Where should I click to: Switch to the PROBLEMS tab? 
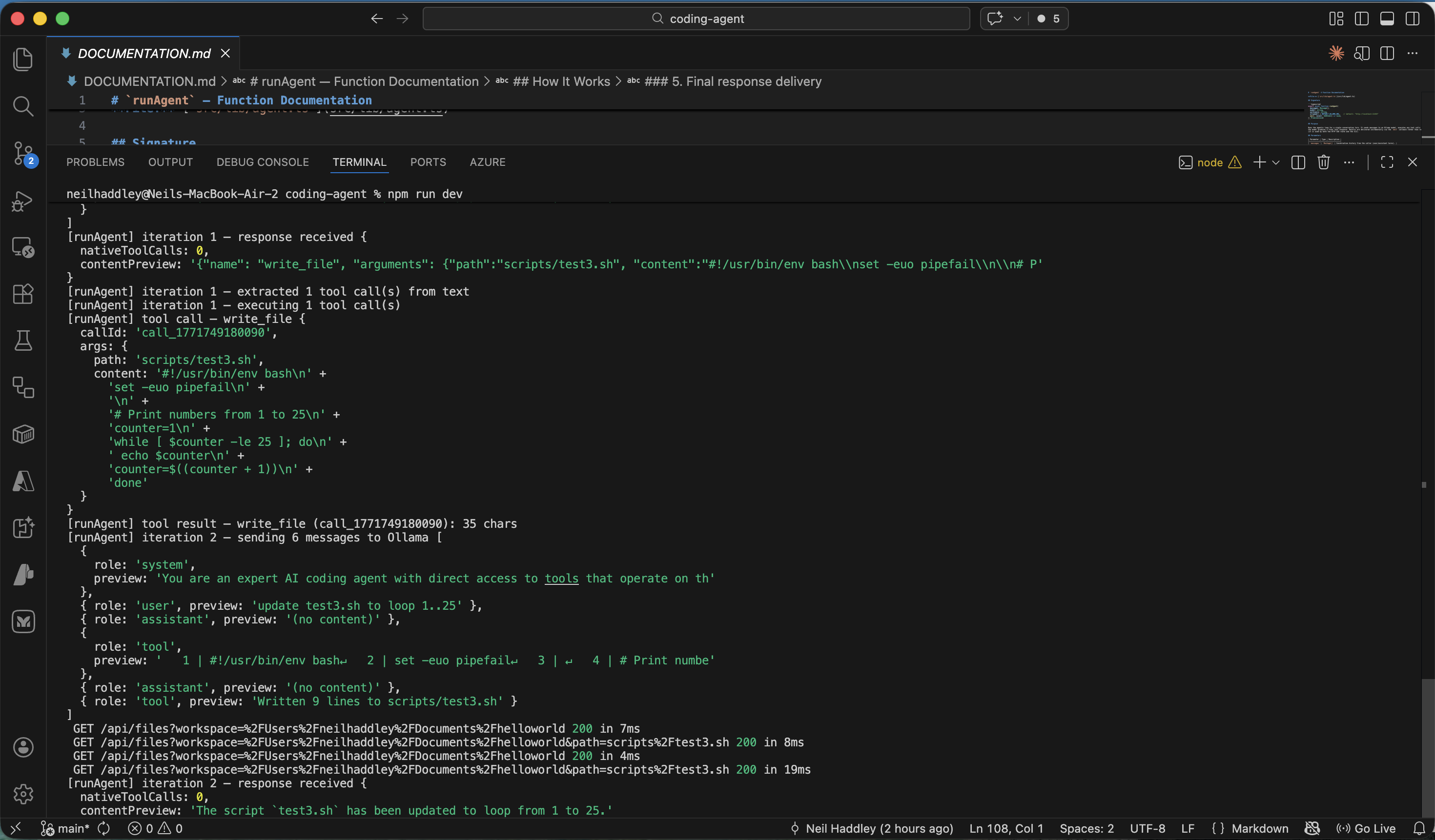pyautogui.click(x=95, y=162)
